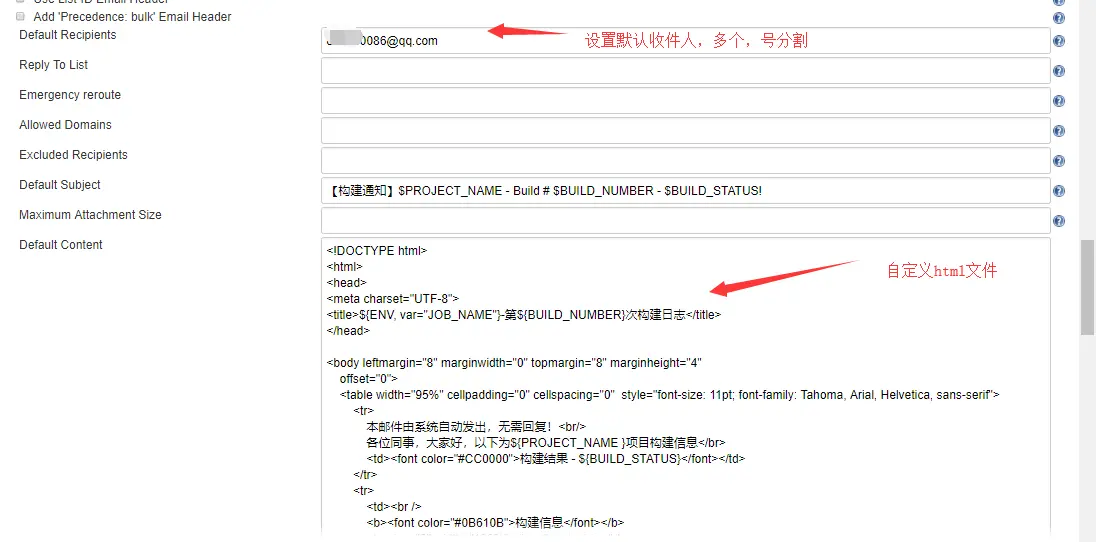Click the page's vertical scrollbar thumb
1096x542 pixels.
tap(1088, 287)
